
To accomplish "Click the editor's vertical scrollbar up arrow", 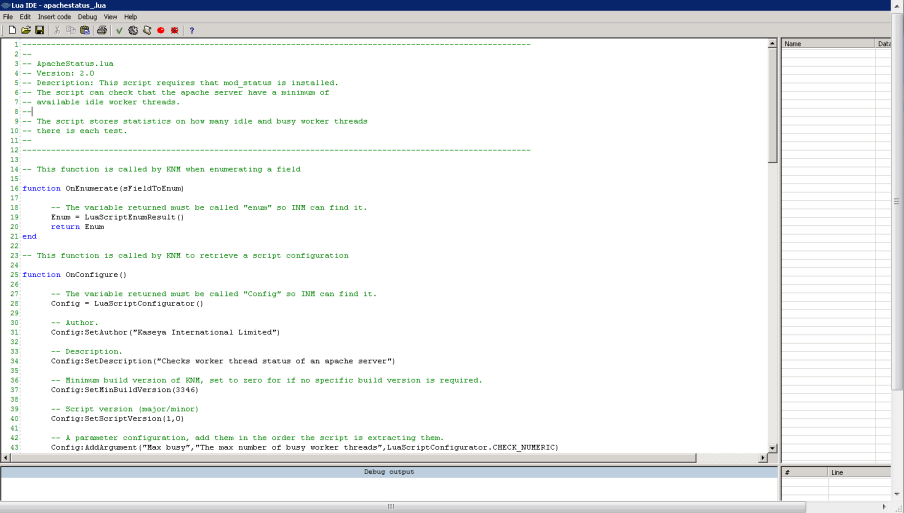I will pos(772,44).
